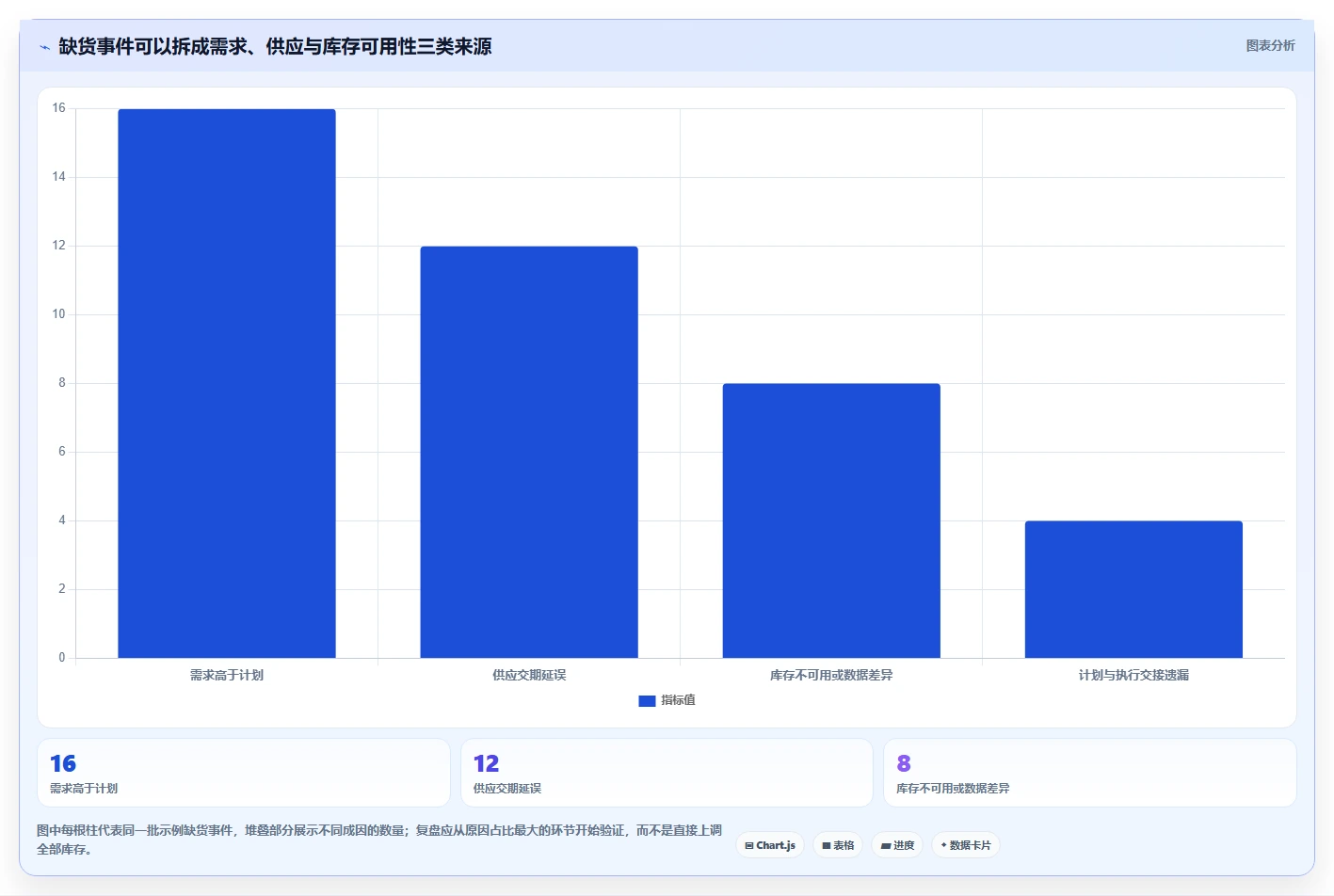Click the 库存不可用或数据差异 x-axis label
Screen dimensions: 1334x896
[831, 675]
